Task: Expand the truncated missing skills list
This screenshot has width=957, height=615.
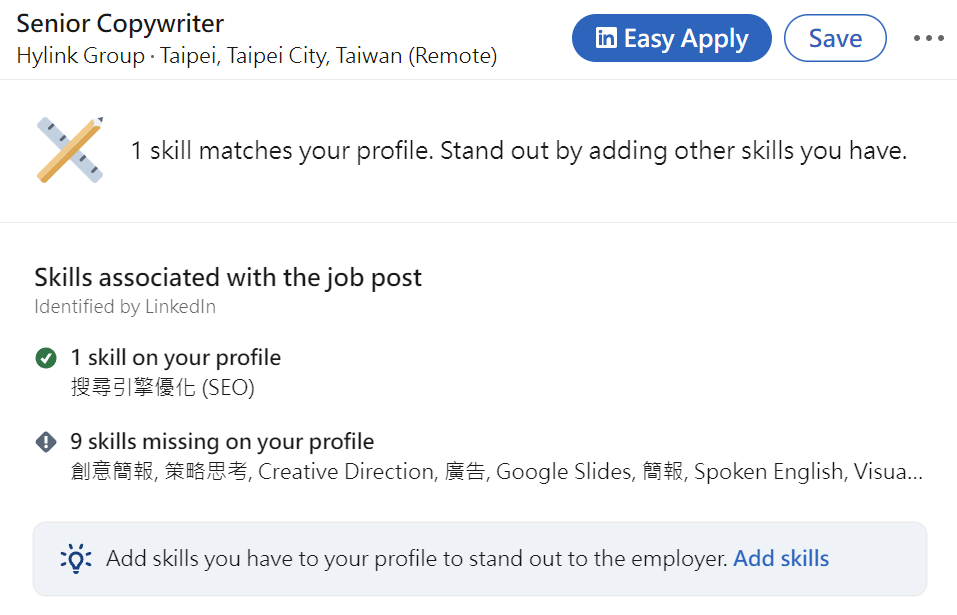Action: click(888, 472)
